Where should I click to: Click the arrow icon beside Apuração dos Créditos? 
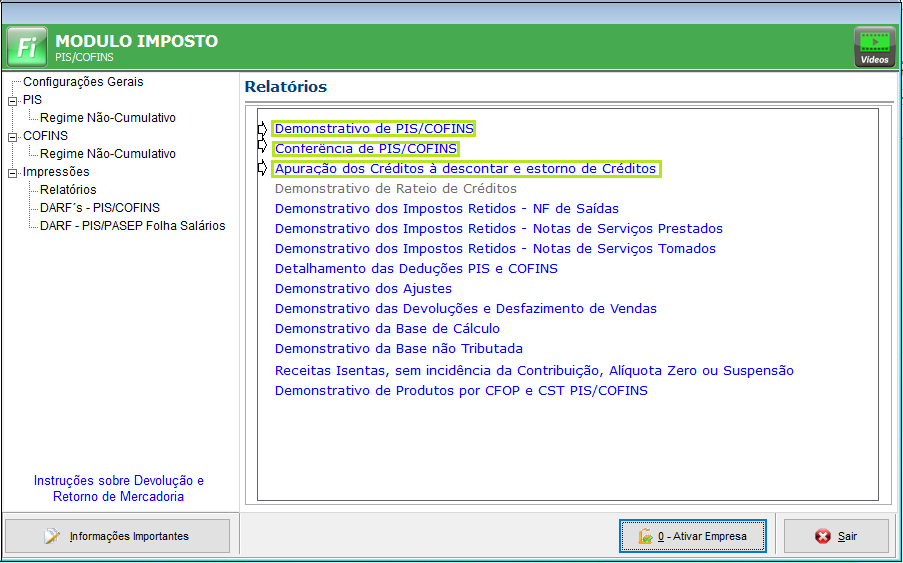click(263, 169)
